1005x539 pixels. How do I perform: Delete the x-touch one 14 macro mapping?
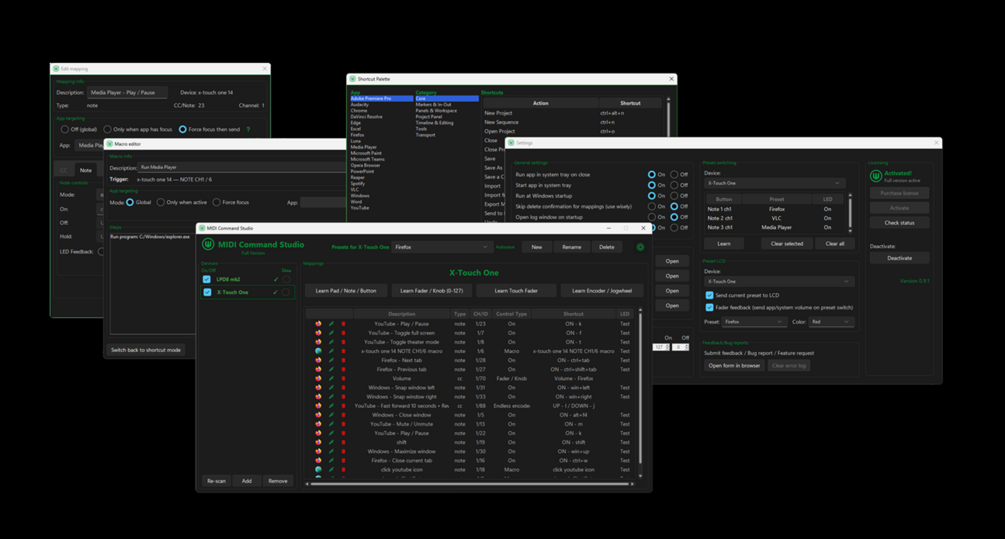tap(343, 351)
